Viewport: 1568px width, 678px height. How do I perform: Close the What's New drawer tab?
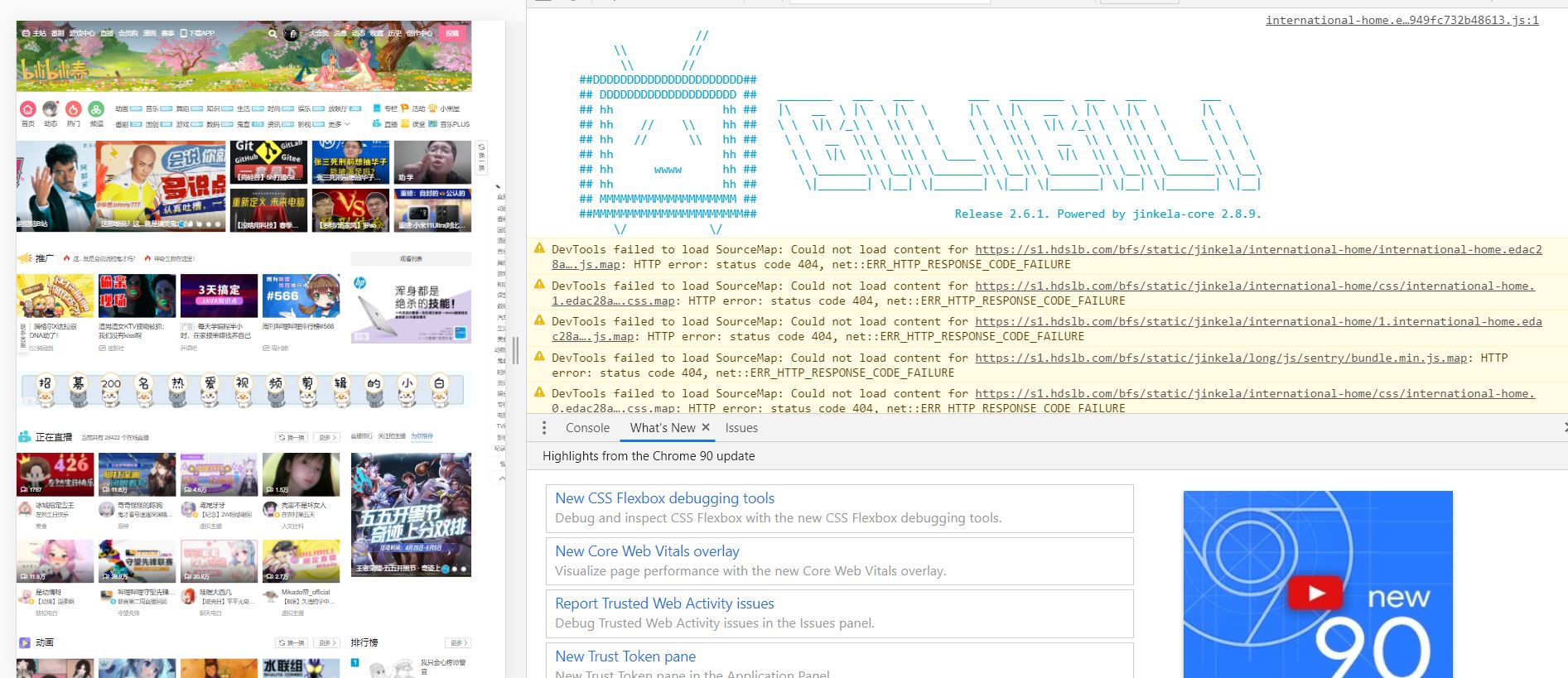(x=706, y=427)
